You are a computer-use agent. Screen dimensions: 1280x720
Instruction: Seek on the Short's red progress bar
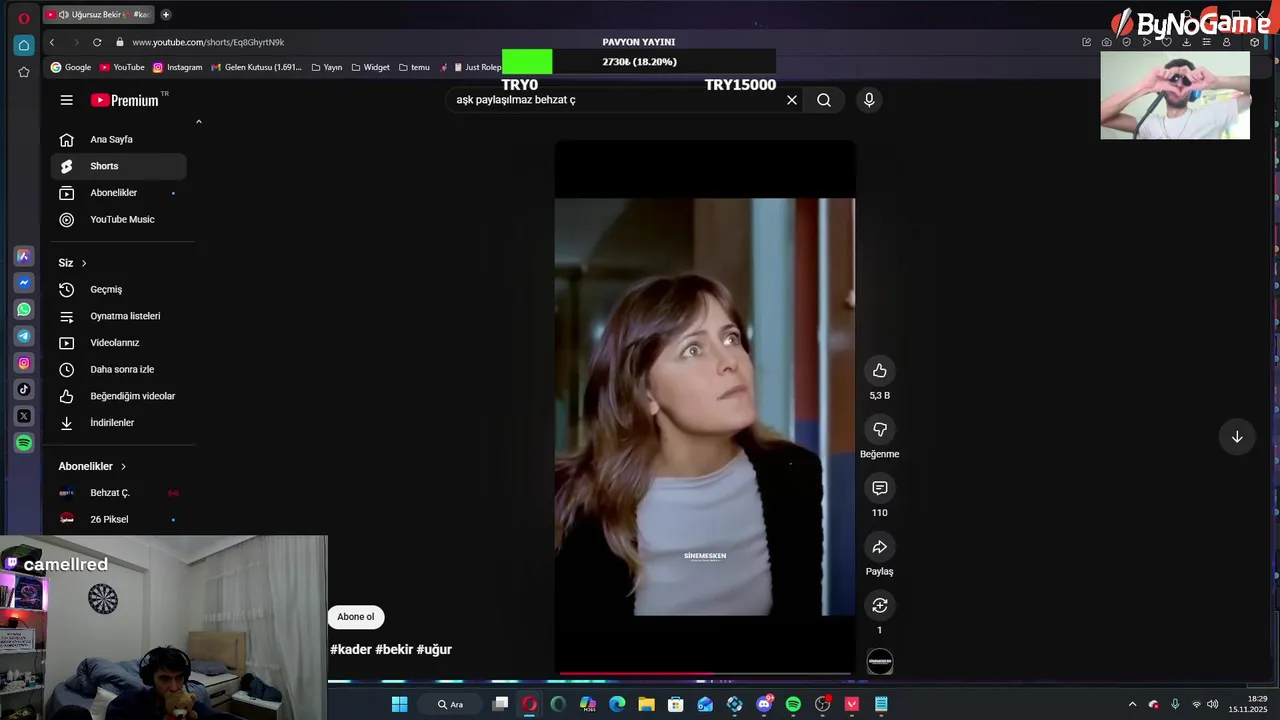pos(705,674)
